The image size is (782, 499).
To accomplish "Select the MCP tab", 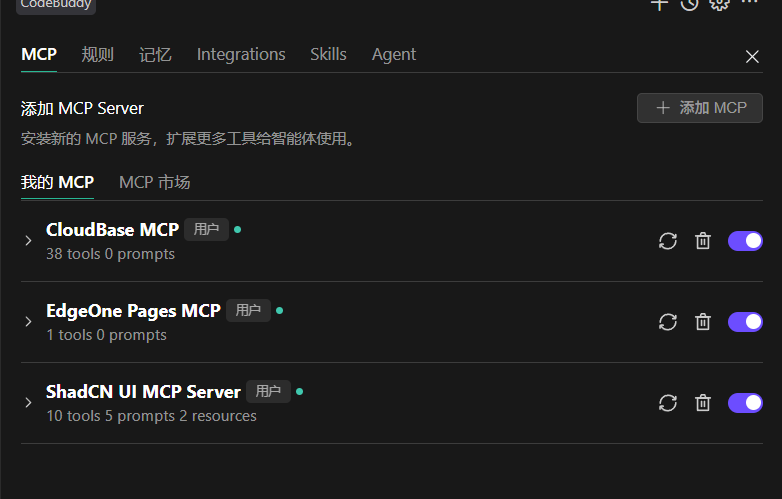I will coord(39,54).
